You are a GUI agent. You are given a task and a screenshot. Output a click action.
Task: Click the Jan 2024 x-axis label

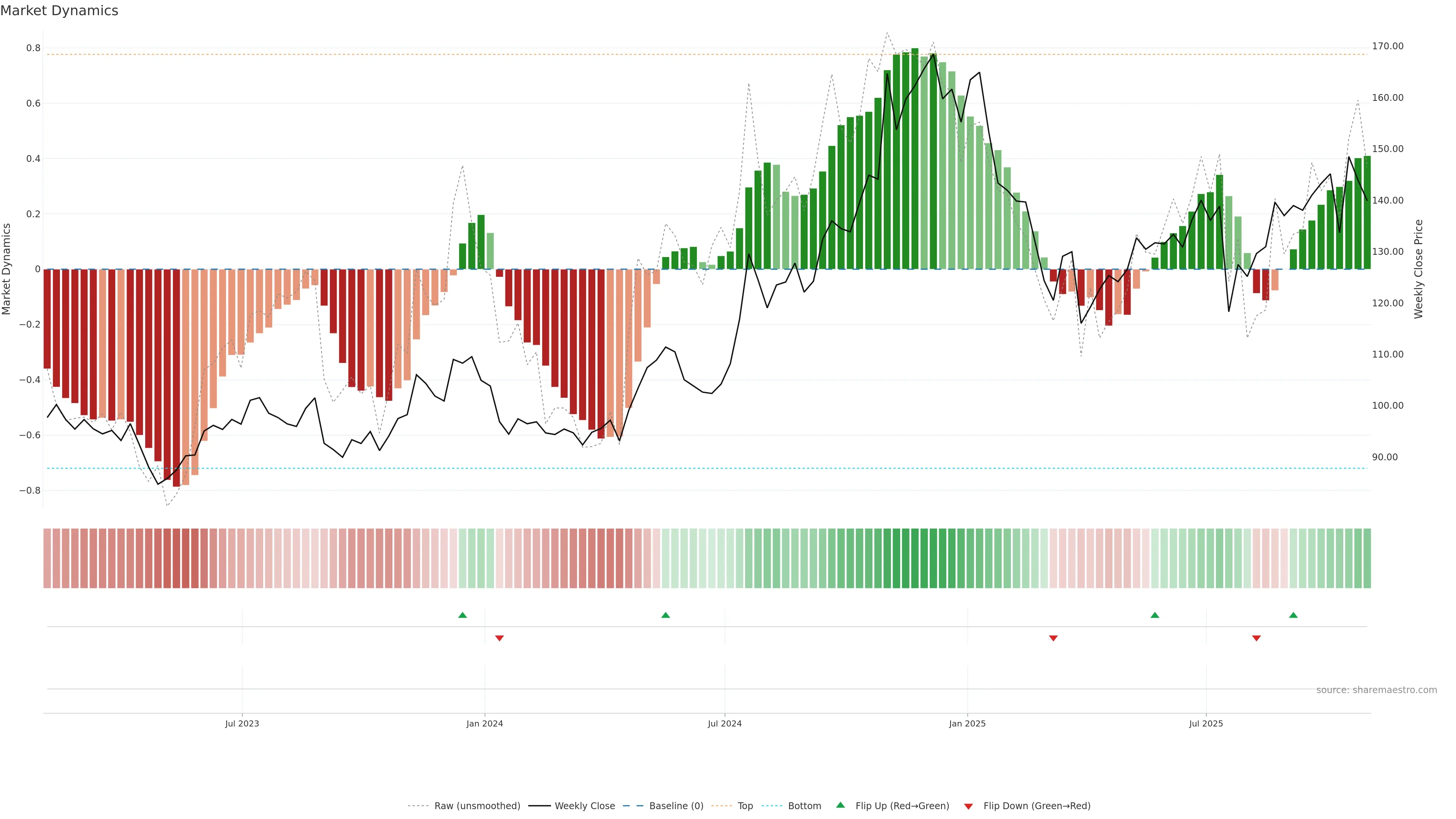pyautogui.click(x=485, y=723)
